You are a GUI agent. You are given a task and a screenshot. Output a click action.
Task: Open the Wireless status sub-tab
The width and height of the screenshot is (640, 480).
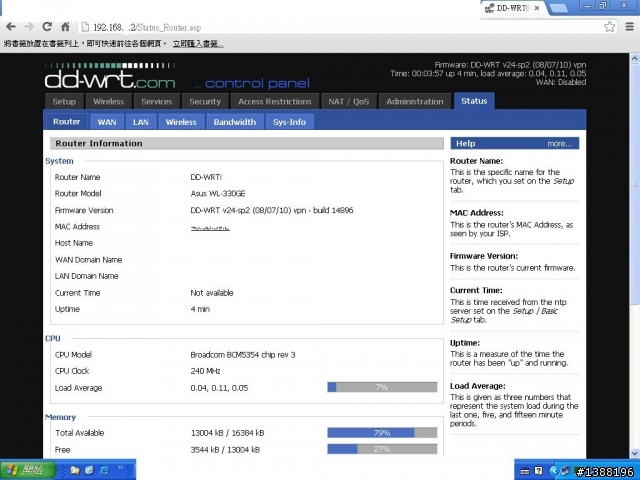pyautogui.click(x=181, y=122)
